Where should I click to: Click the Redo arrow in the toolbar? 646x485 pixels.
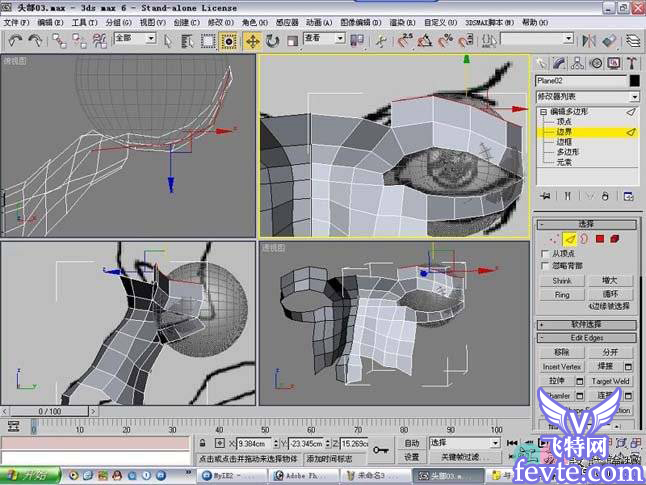[36, 40]
